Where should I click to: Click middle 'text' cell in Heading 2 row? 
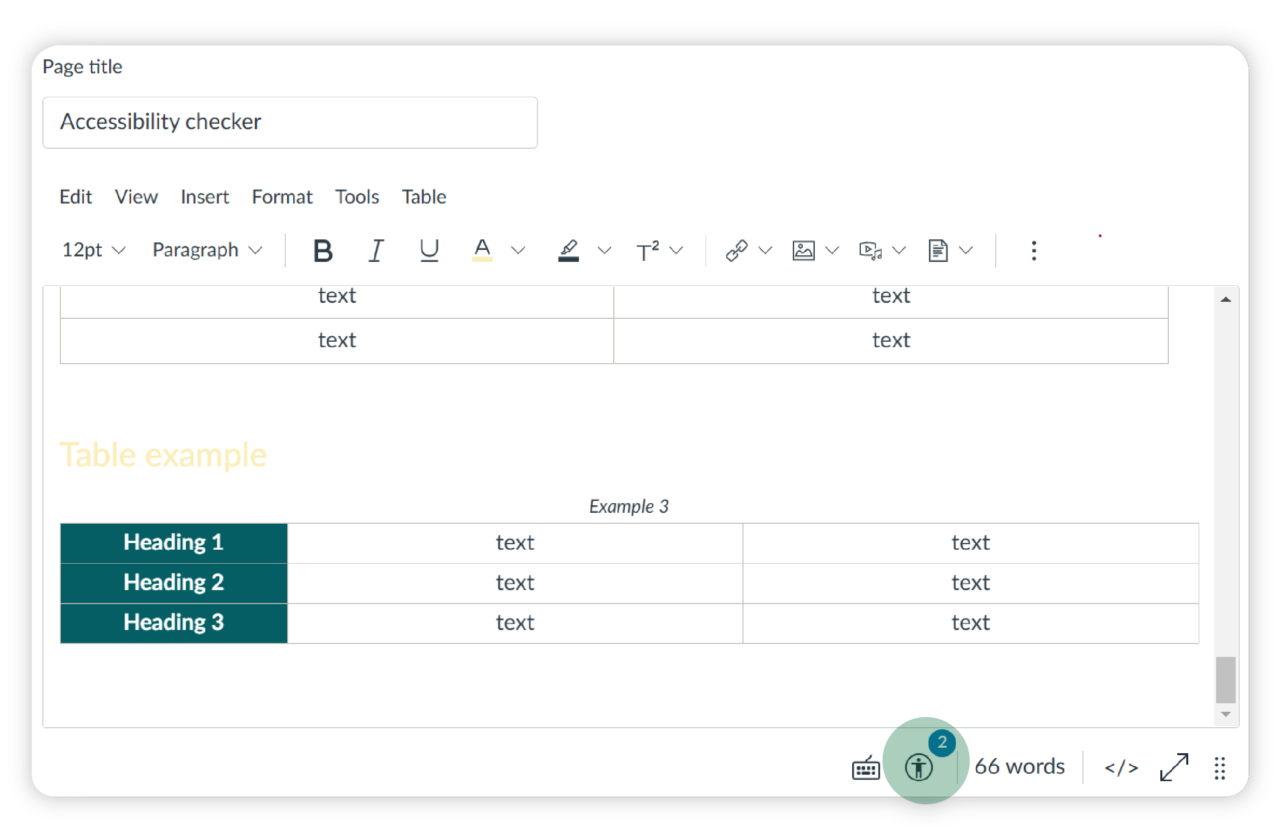[x=515, y=583]
